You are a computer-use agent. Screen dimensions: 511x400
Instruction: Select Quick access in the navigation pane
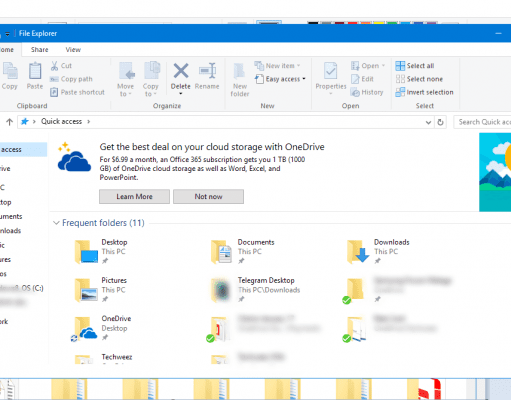(23, 149)
